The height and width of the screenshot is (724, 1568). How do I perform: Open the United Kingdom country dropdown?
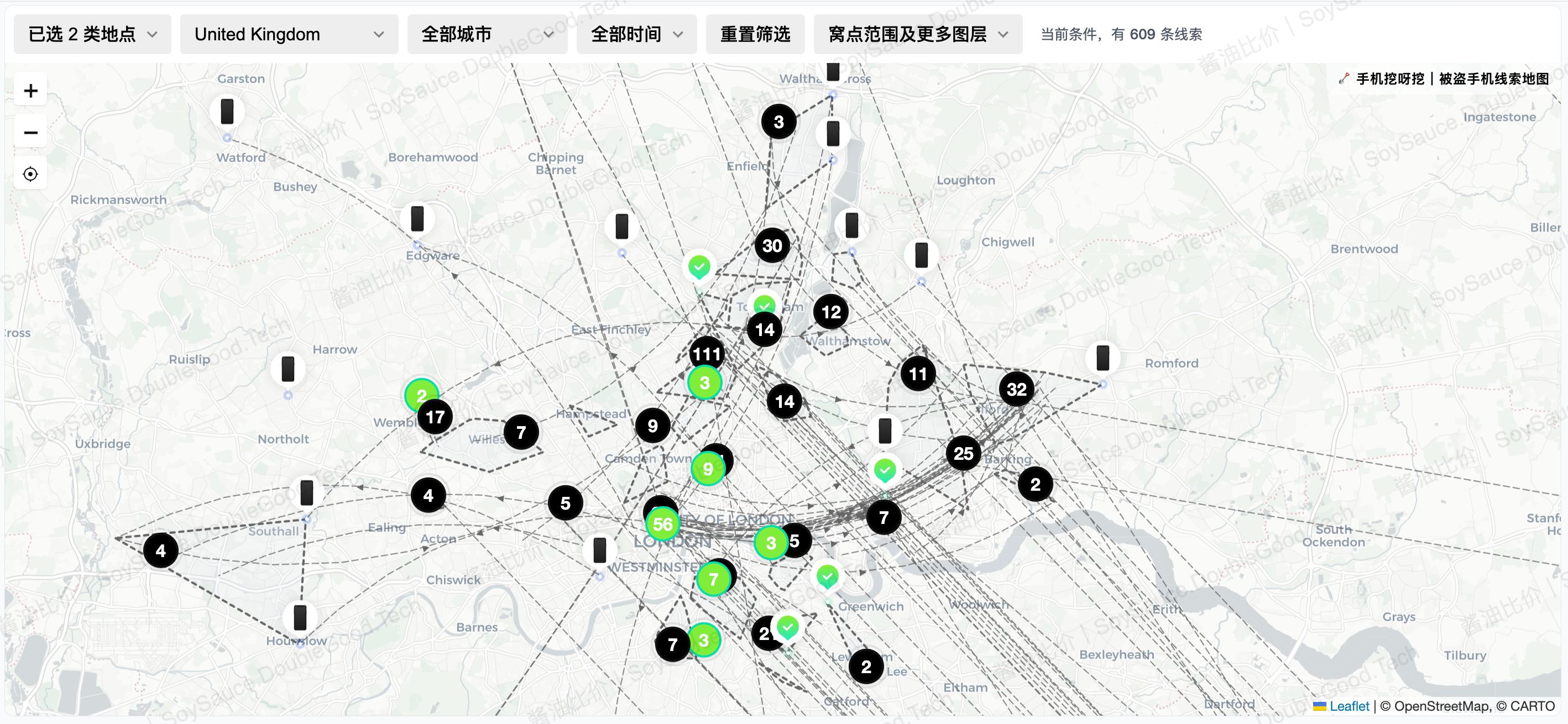pos(289,35)
